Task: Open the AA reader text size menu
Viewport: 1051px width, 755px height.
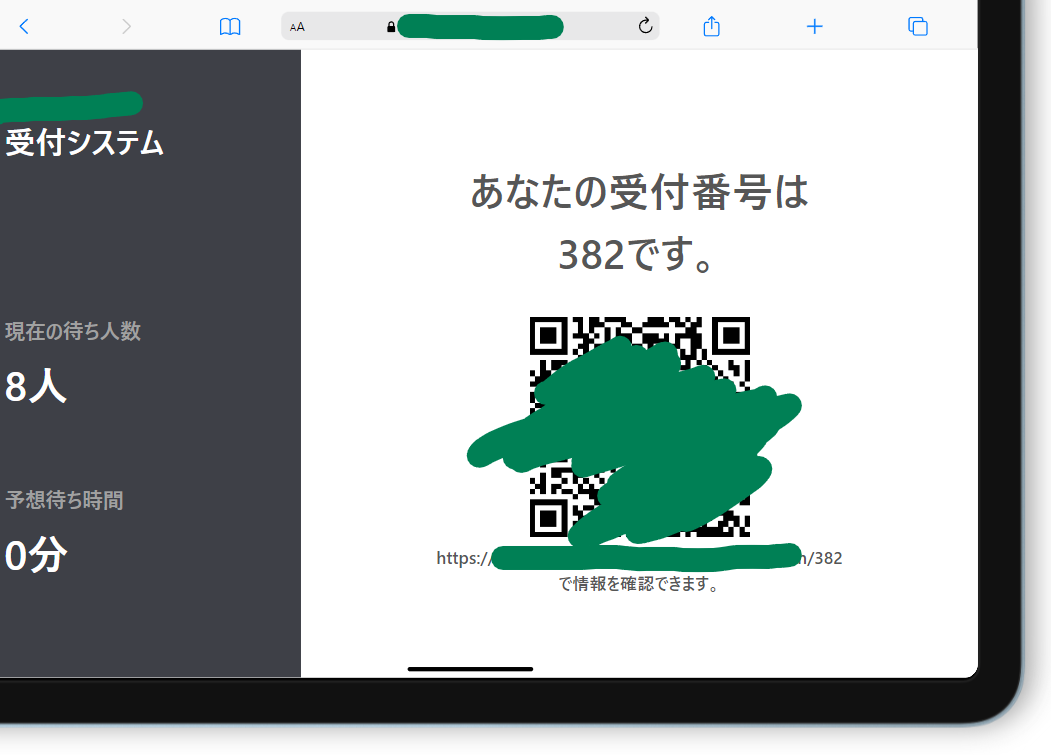Action: pyautogui.click(x=297, y=27)
